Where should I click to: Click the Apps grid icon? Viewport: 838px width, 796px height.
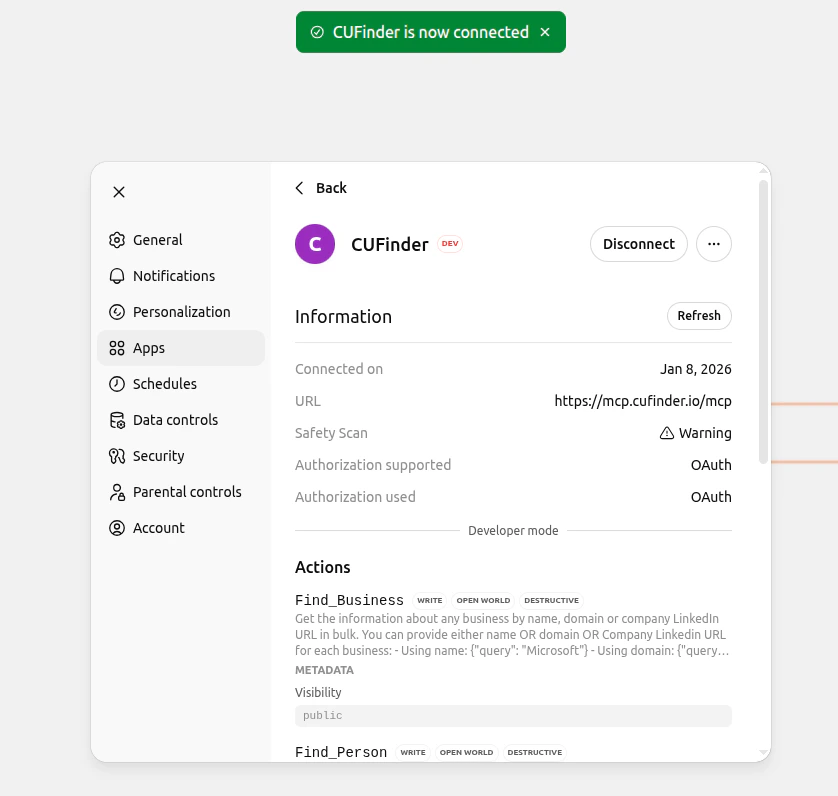click(117, 348)
